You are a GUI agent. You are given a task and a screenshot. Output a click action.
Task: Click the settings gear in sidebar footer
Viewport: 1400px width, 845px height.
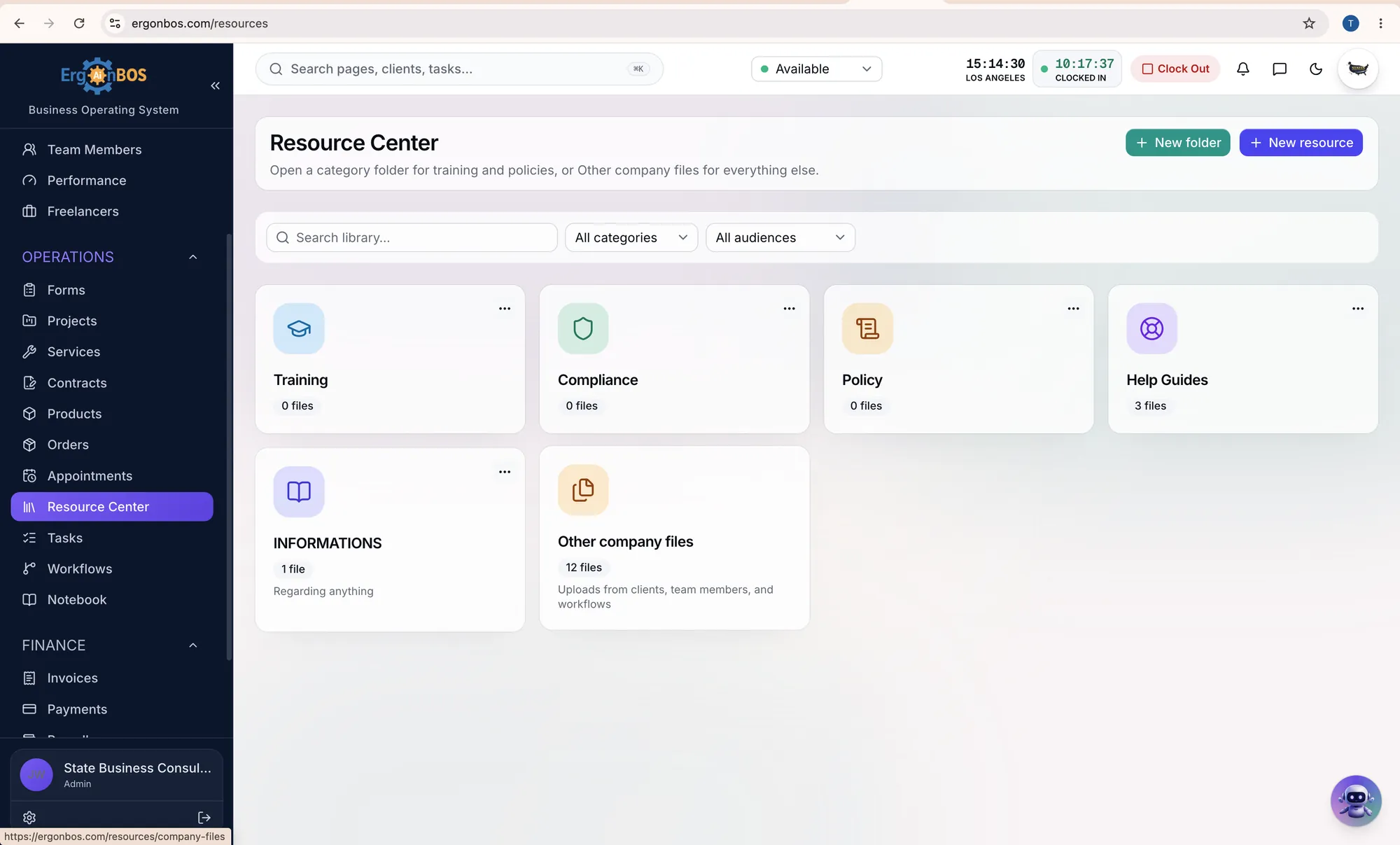pos(29,818)
